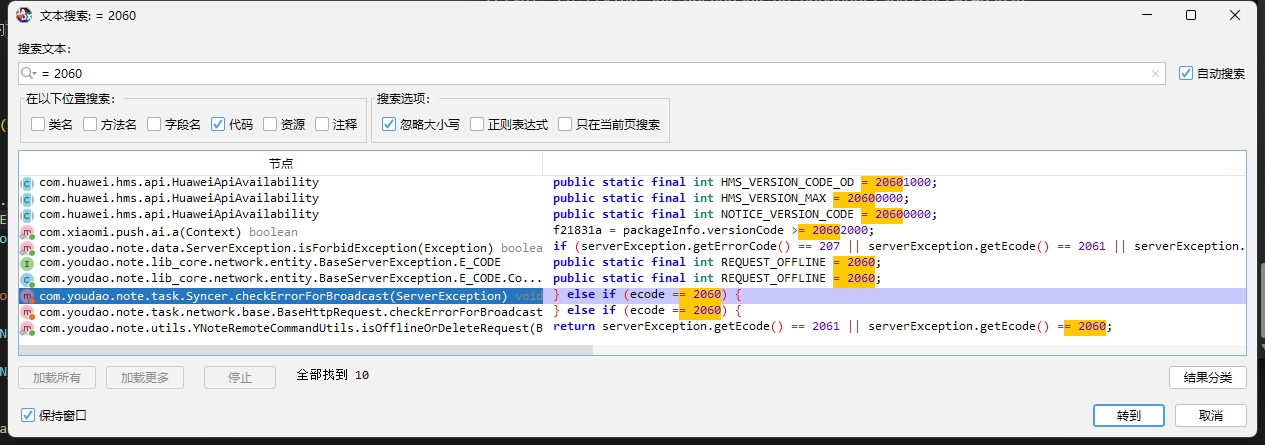Click the 转到 (Go to) button

click(1128, 416)
